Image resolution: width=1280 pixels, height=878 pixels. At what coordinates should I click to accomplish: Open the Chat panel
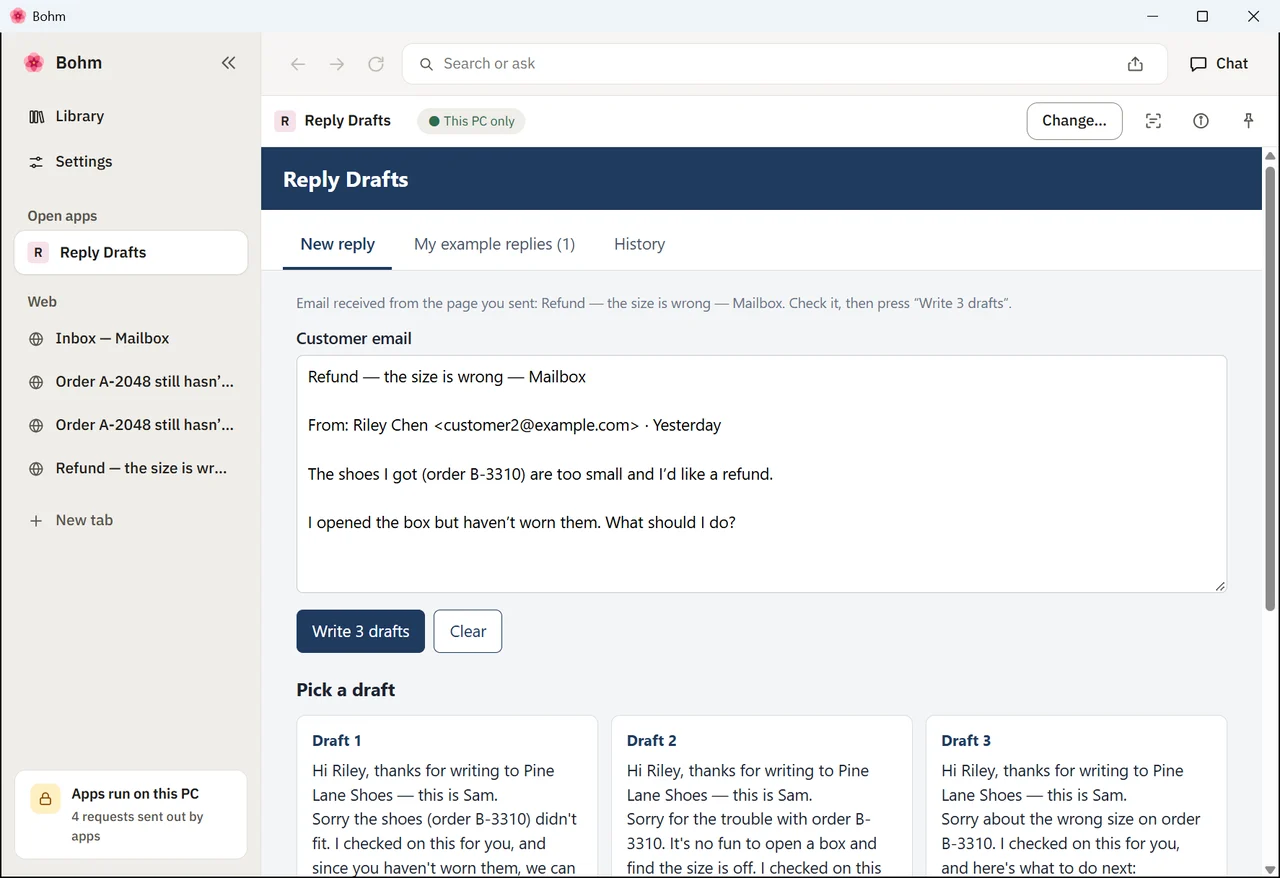tap(1219, 63)
